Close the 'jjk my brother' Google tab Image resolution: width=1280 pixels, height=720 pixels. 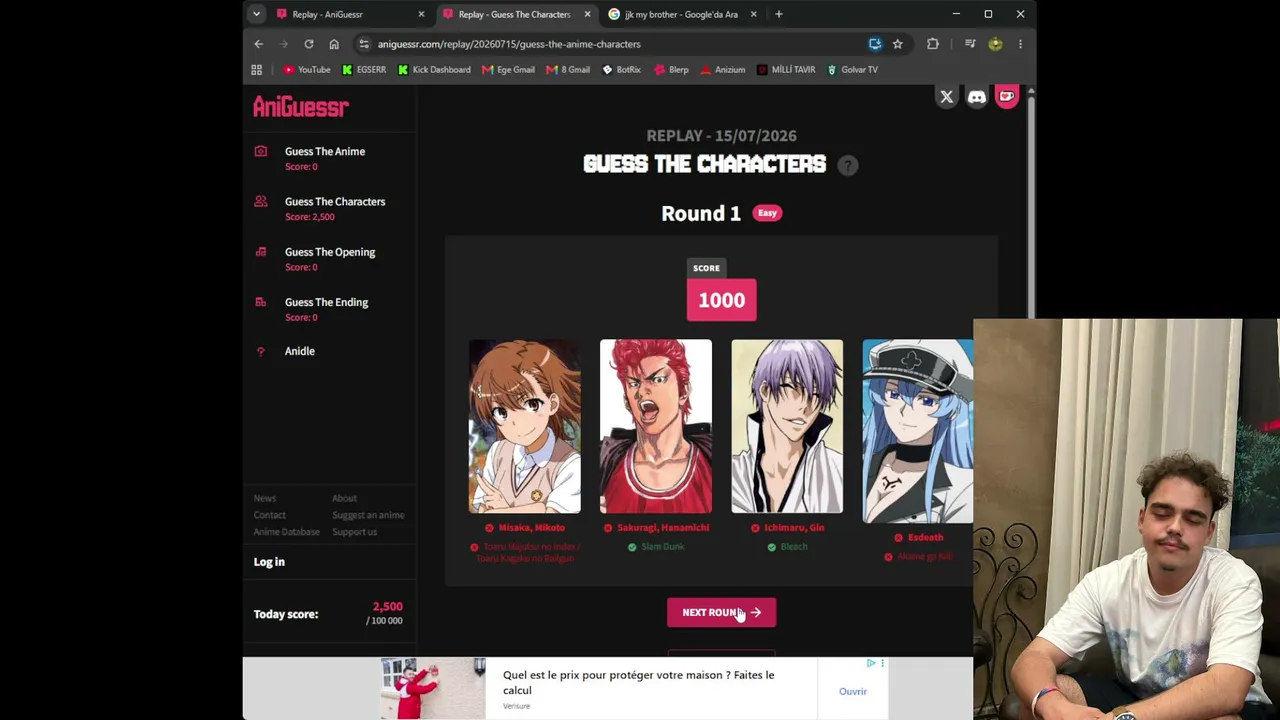pos(753,14)
